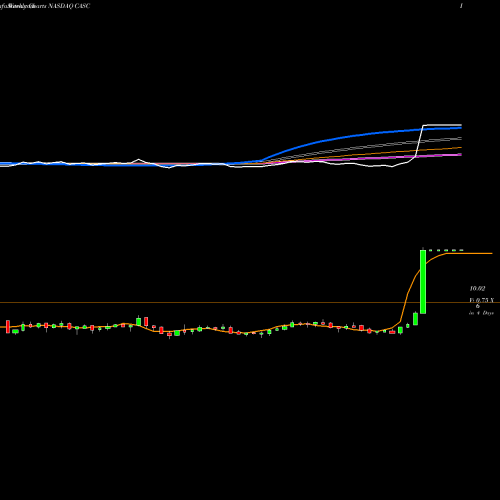Click the "in 4 Days" label
Image resolution: width=500 pixels, height=500 pixels.
[481, 313]
